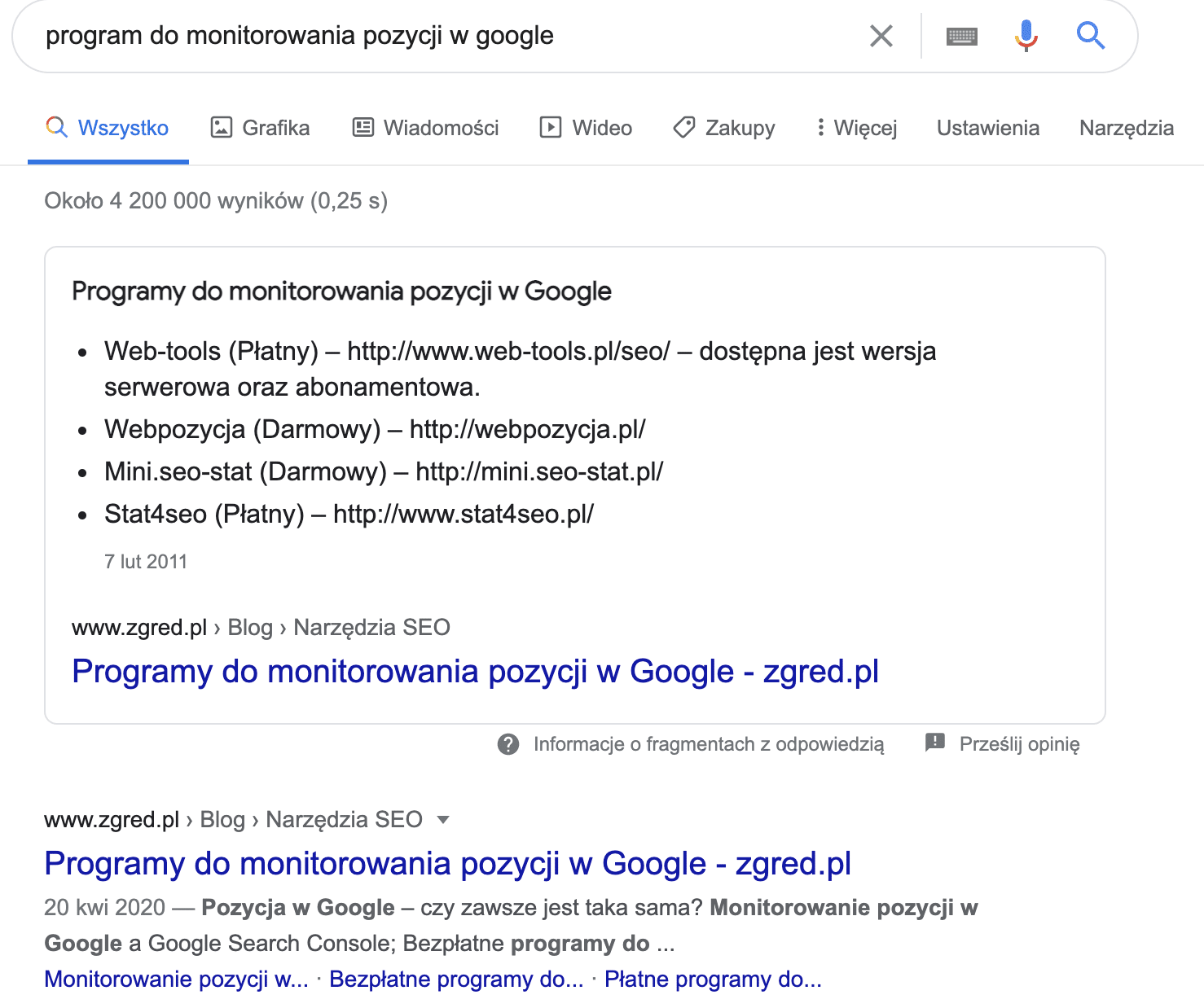Expand the Więcej menu
This screenshot has height=1008, width=1204.
[856, 128]
